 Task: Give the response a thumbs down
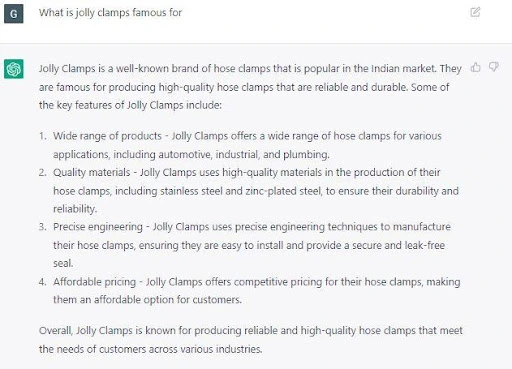click(x=494, y=67)
